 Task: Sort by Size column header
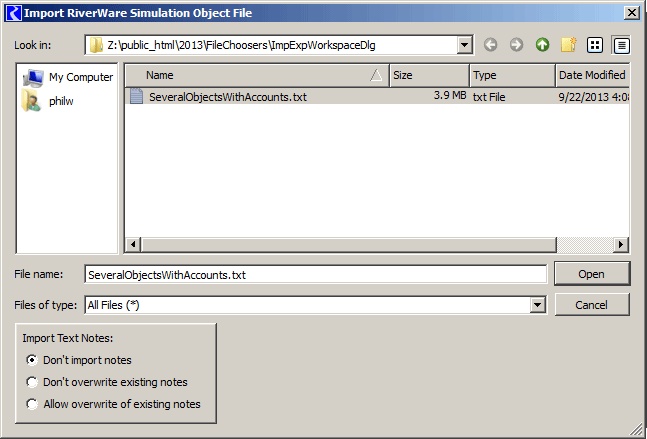[429, 75]
